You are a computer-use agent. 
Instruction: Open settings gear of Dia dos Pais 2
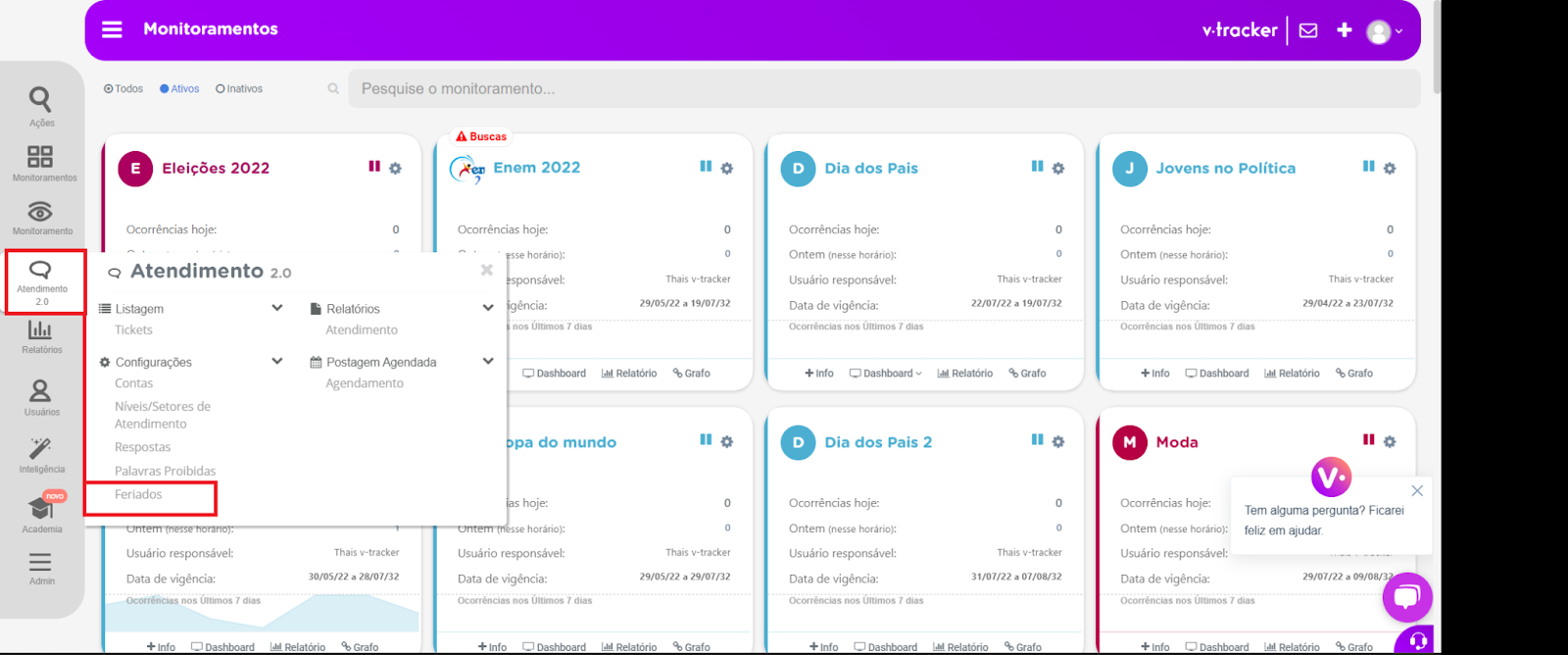click(1058, 442)
